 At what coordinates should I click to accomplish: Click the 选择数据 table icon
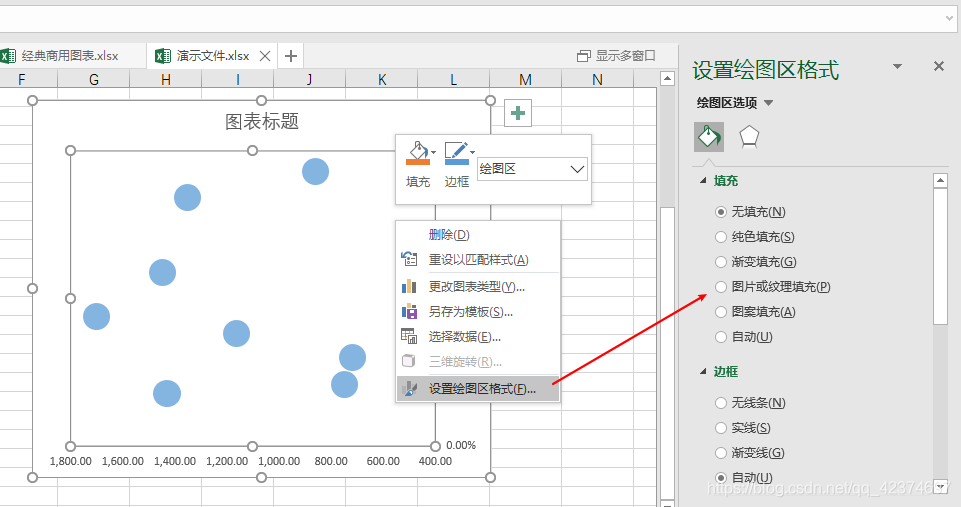click(x=409, y=336)
